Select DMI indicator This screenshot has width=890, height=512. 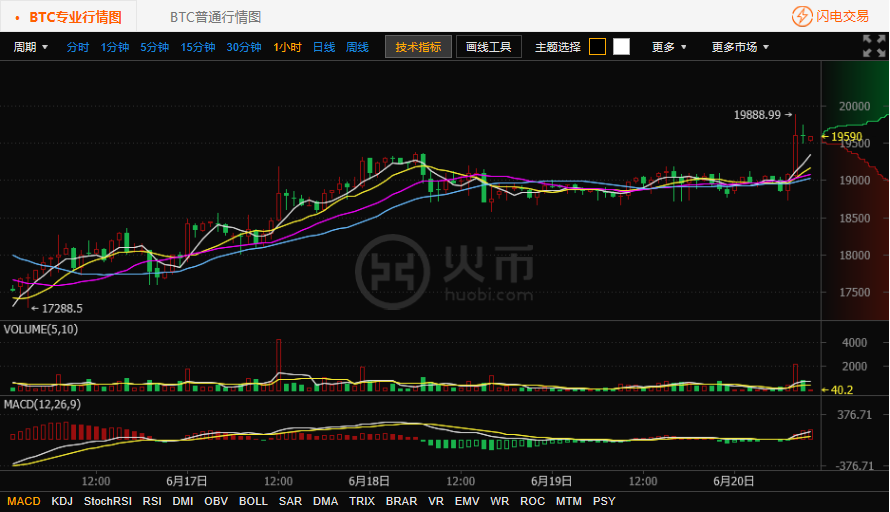click(183, 501)
